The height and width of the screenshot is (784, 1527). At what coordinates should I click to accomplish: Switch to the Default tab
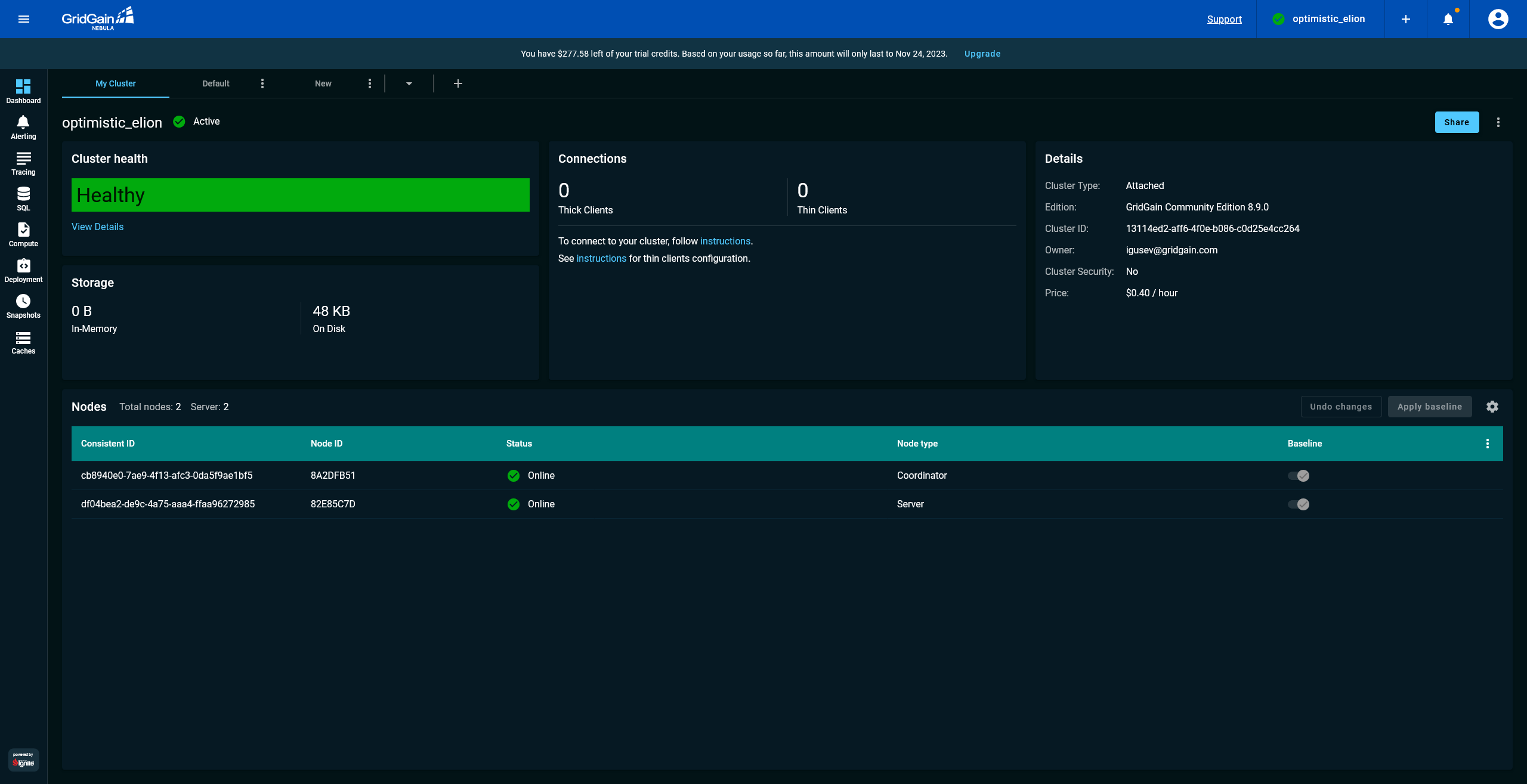click(x=216, y=83)
